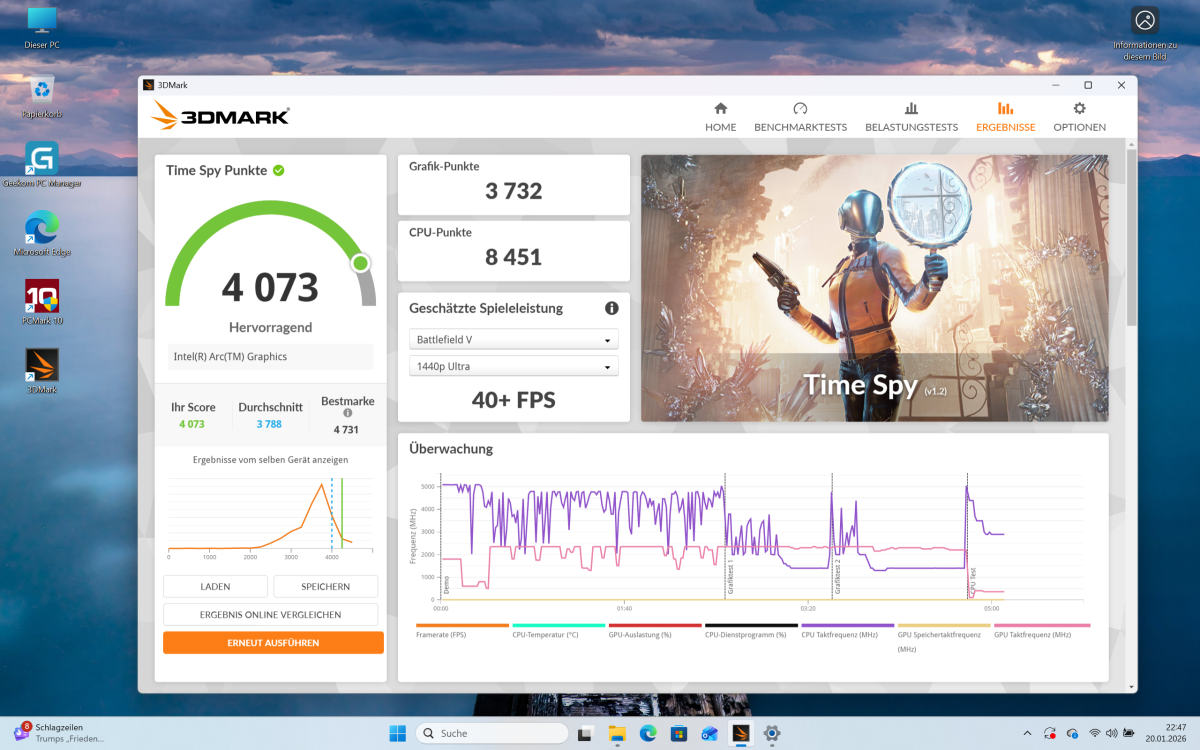Click the ERNEUT AUSFÜHREN button
1200x750 pixels.
[270, 642]
